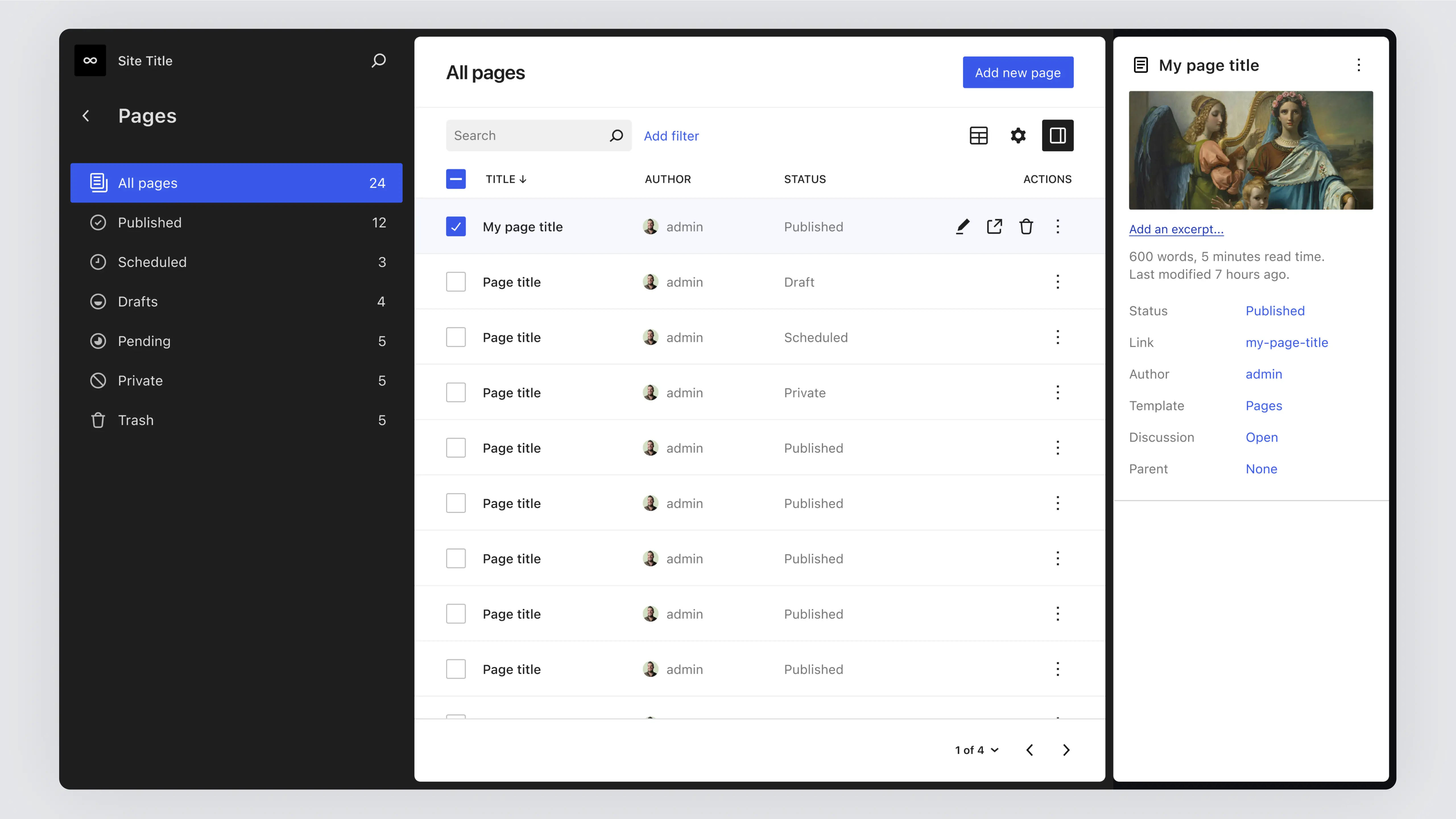Viewport: 1456px width, 819px height.
Task: Check the Draft page row checkbox
Action: pyautogui.click(x=456, y=282)
